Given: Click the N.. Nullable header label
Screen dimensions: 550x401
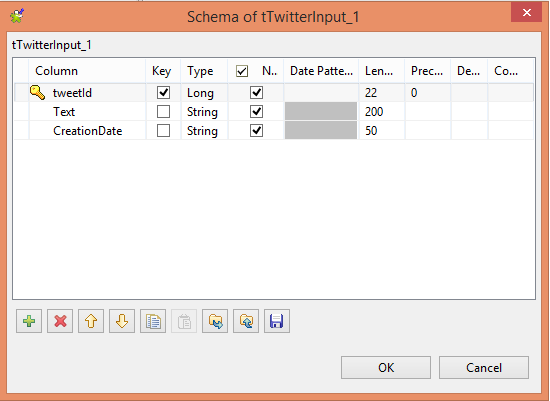Looking at the screenshot, I should coord(269,71).
